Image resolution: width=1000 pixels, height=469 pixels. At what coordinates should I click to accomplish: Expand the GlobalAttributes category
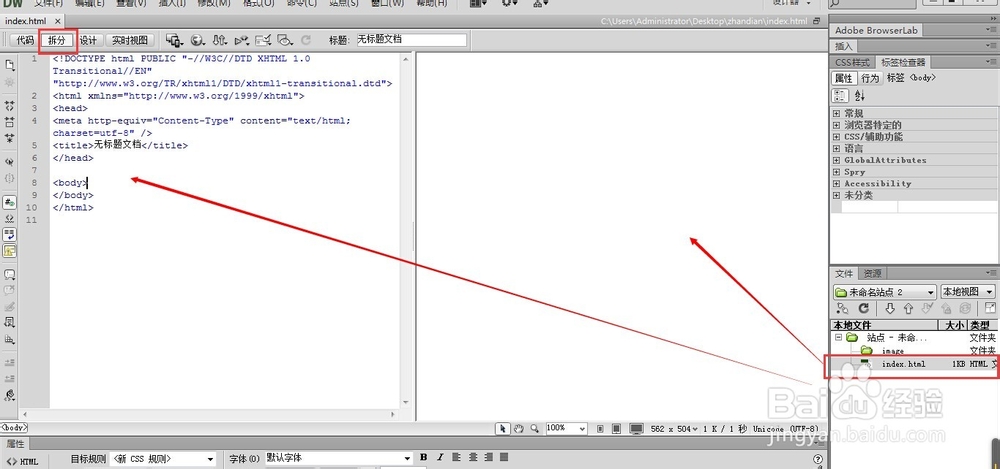[836, 160]
